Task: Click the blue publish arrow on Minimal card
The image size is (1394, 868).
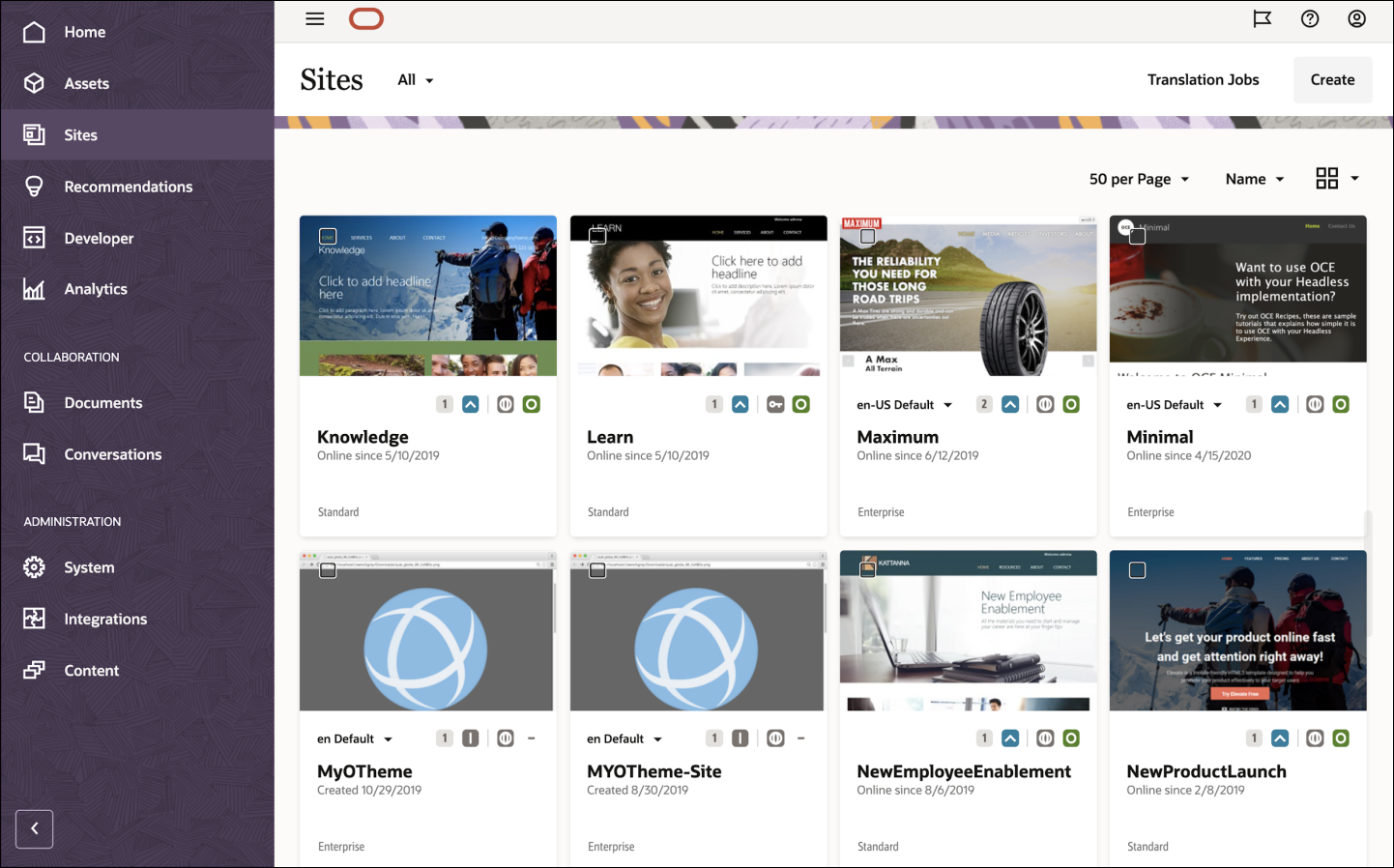Action: tap(1280, 404)
